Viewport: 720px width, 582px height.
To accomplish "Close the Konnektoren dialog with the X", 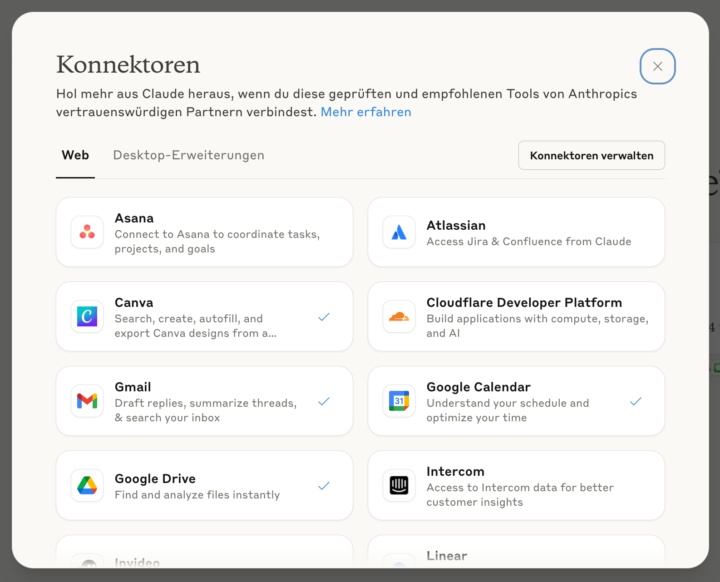I will pos(658,66).
